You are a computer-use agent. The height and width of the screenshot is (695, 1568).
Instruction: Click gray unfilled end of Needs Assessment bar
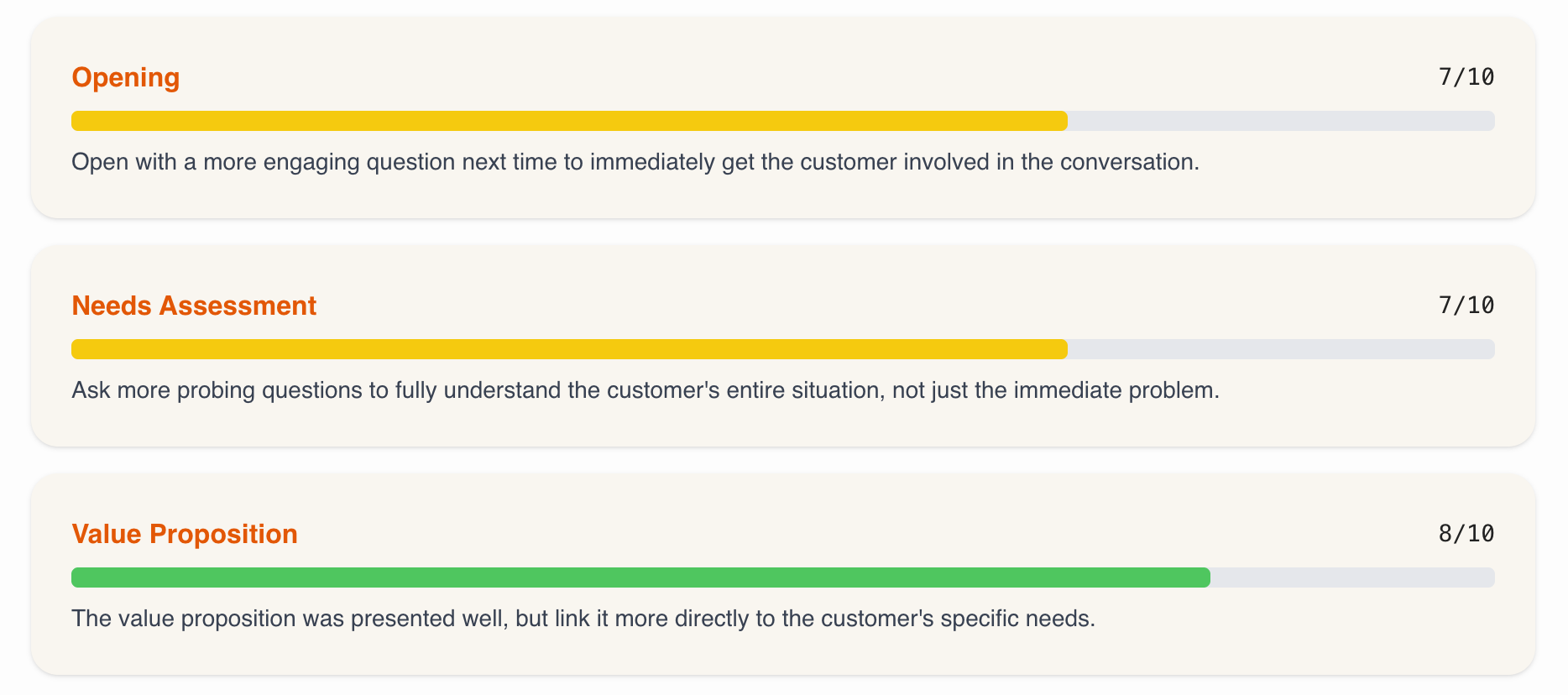[1281, 349]
